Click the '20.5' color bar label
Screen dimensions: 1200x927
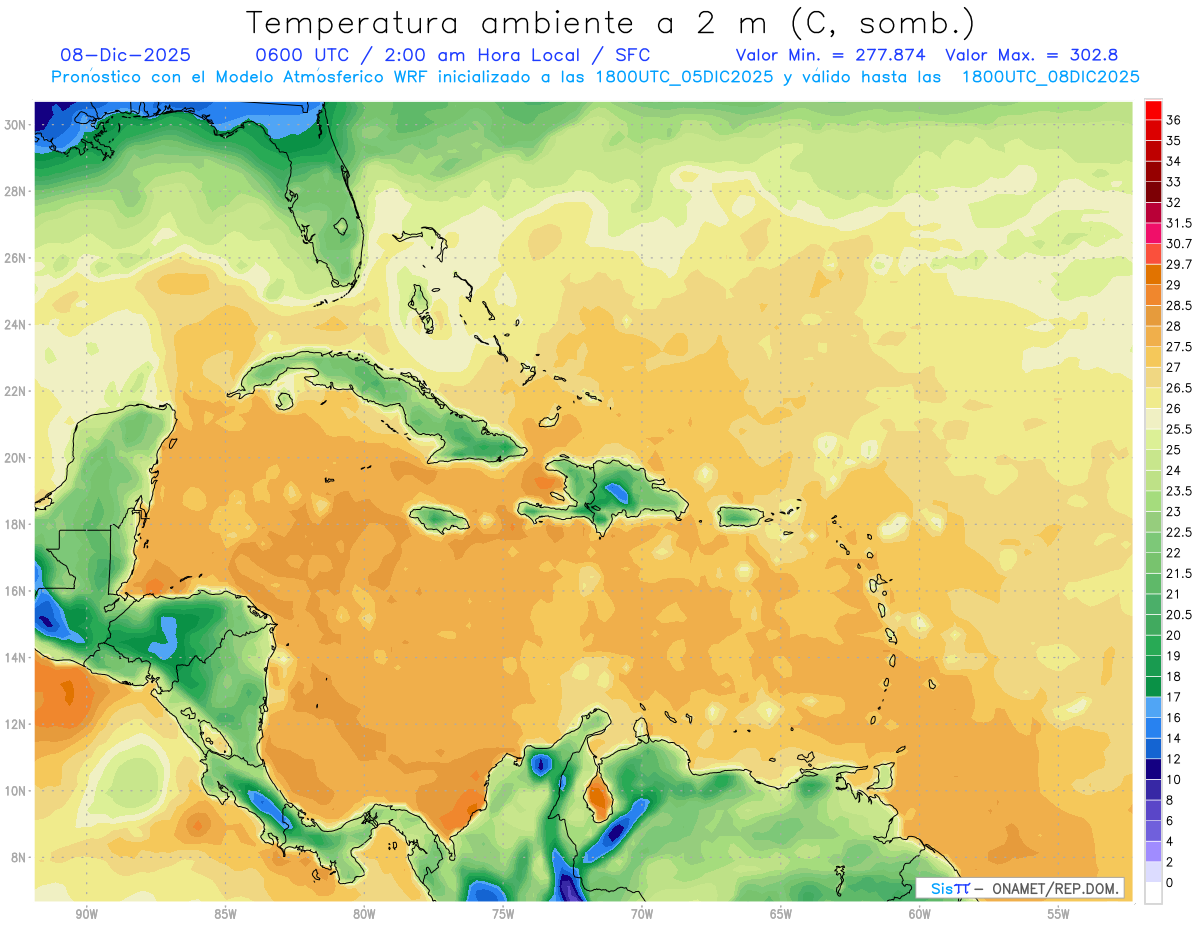click(x=1179, y=615)
